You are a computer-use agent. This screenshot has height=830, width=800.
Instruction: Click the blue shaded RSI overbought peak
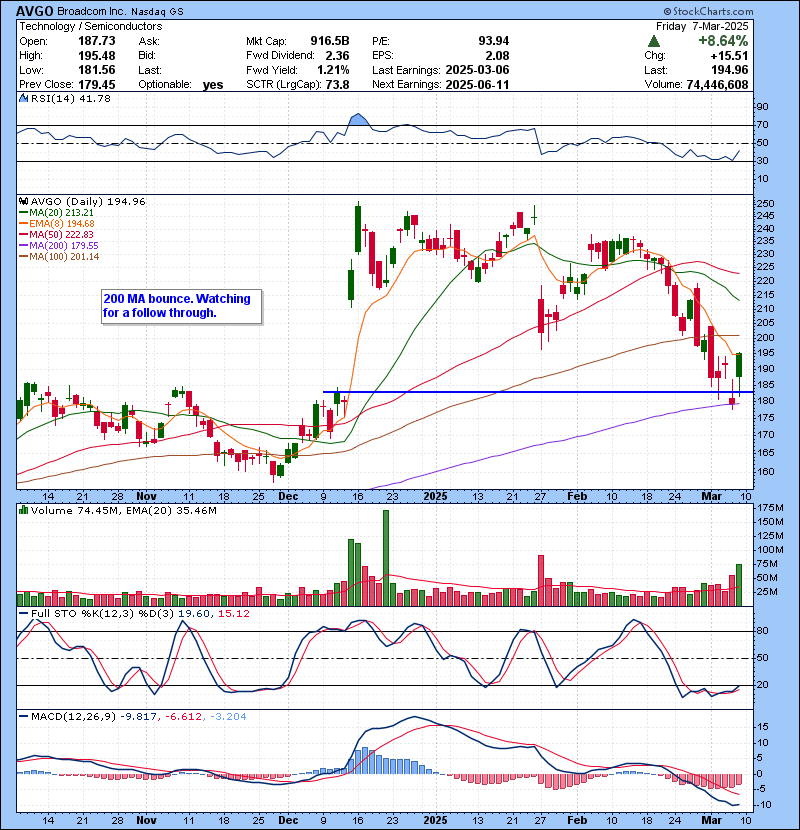[358, 120]
